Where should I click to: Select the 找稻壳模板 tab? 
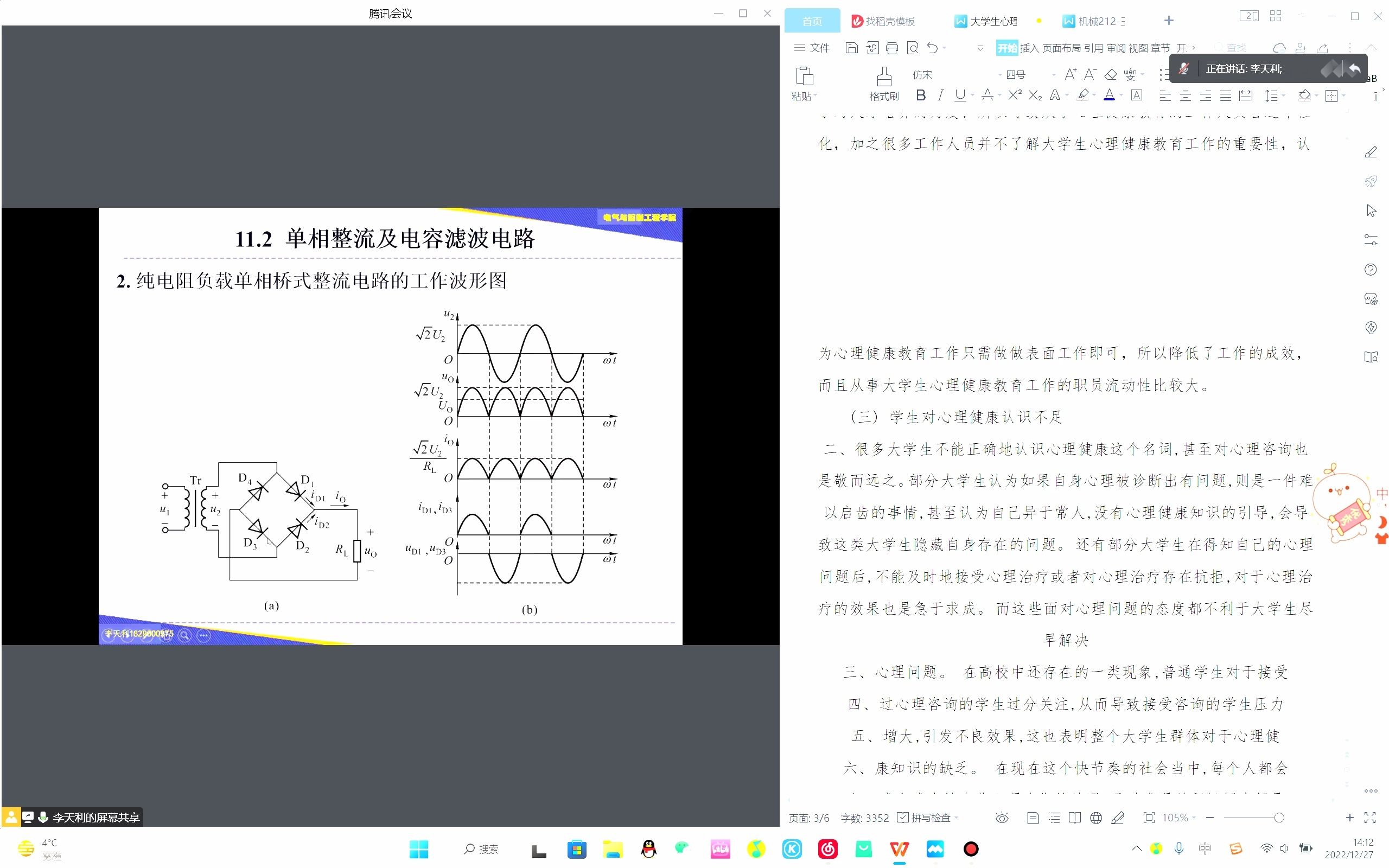click(x=883, y=21)
